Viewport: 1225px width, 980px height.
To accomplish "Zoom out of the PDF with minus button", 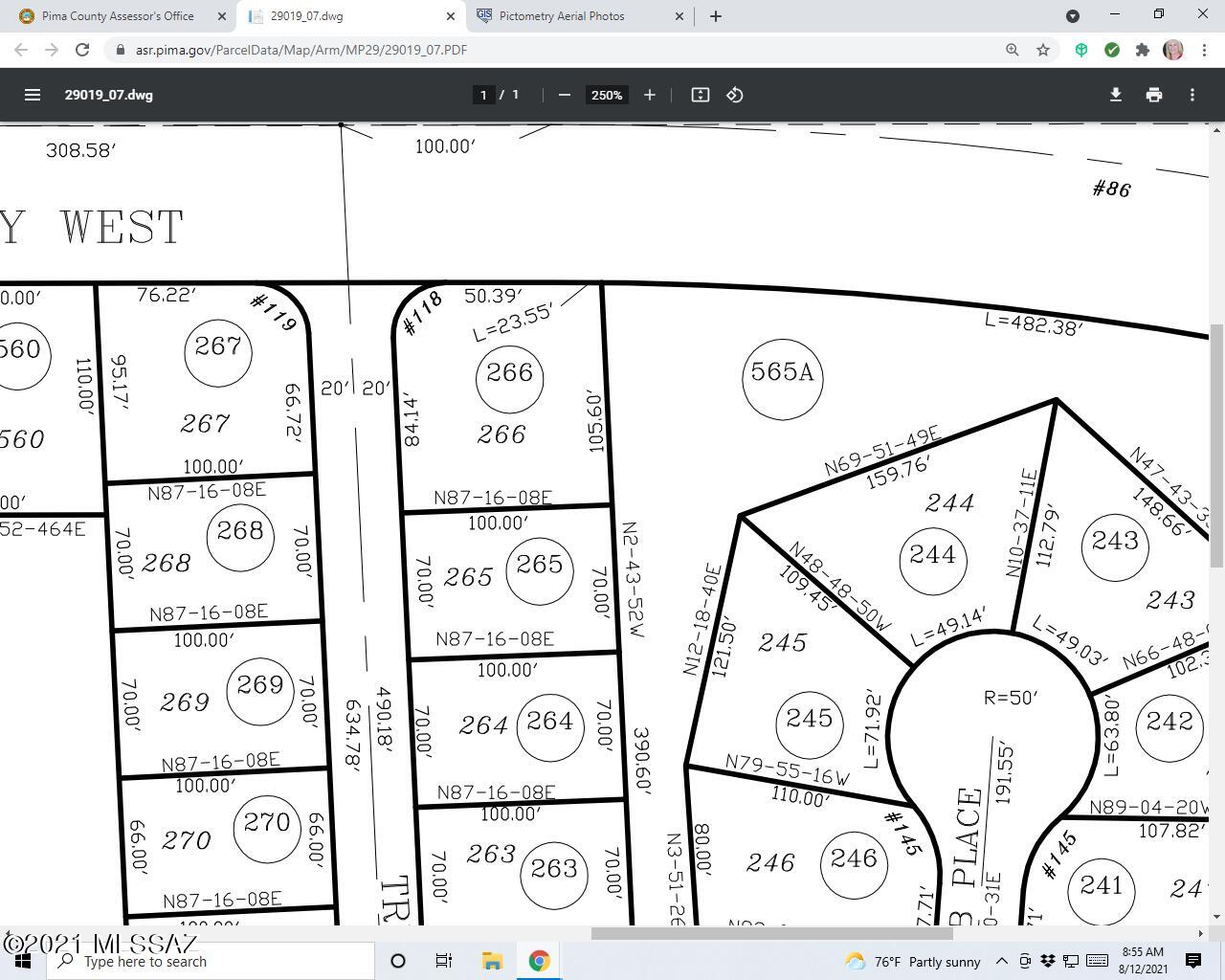I will click(x=565, y=95).
